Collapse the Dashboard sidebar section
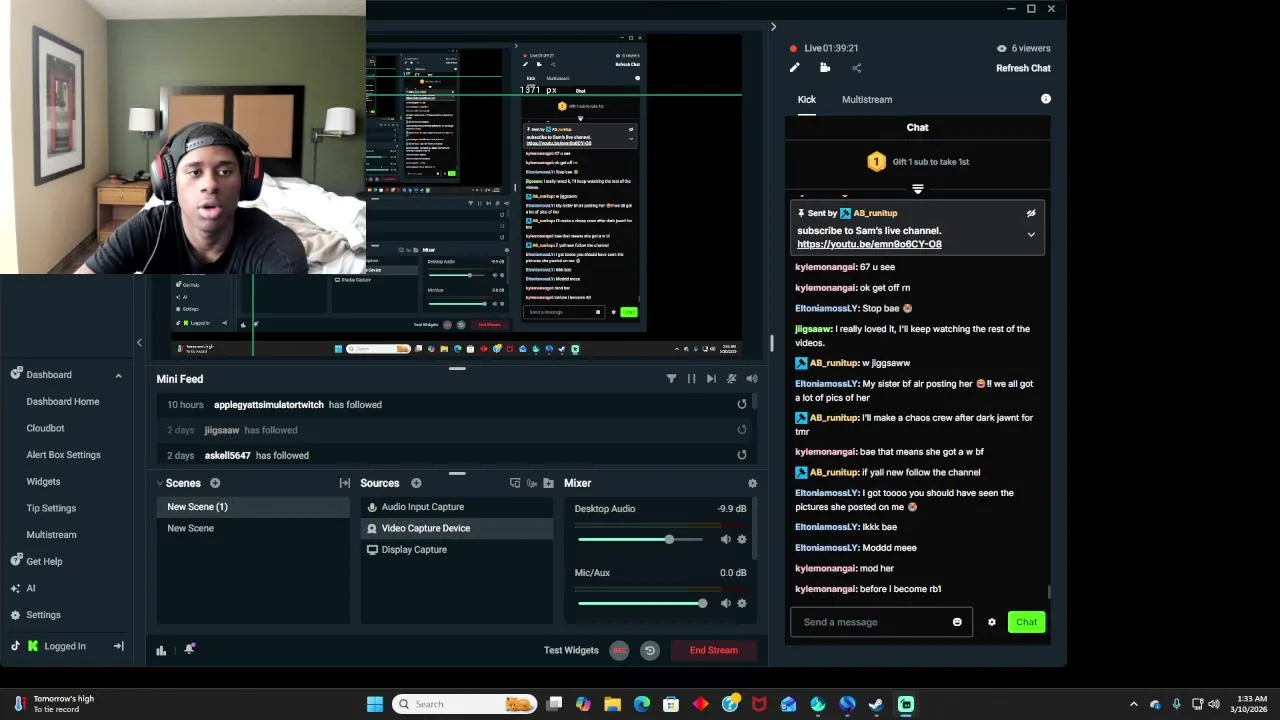Screen dimensions: 1280x720 118,375
